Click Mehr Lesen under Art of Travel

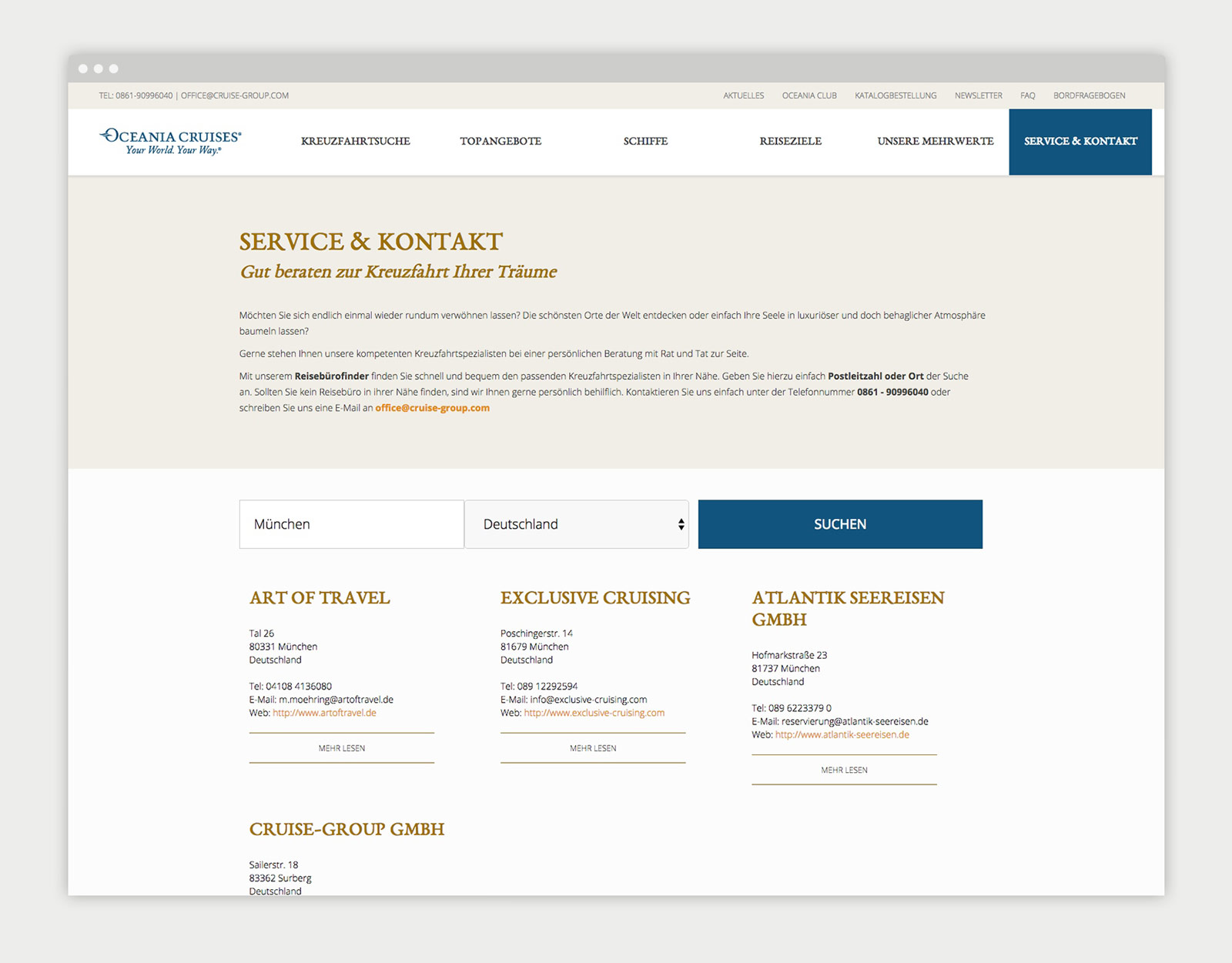pos(342,748)
